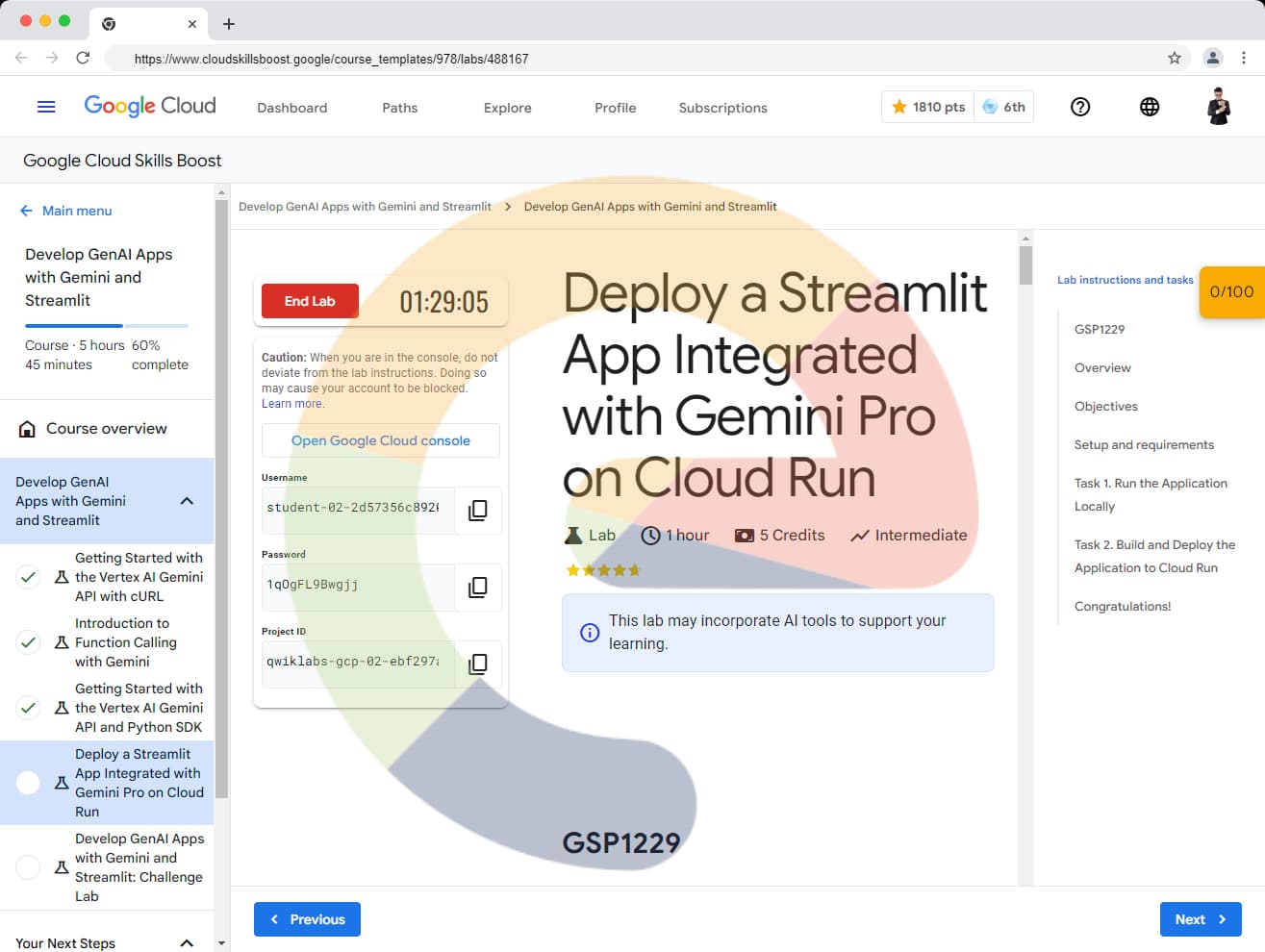Toggle completion circle for Python SDK lab
This screenshot has width=1265, height=952.
(28, 708)
